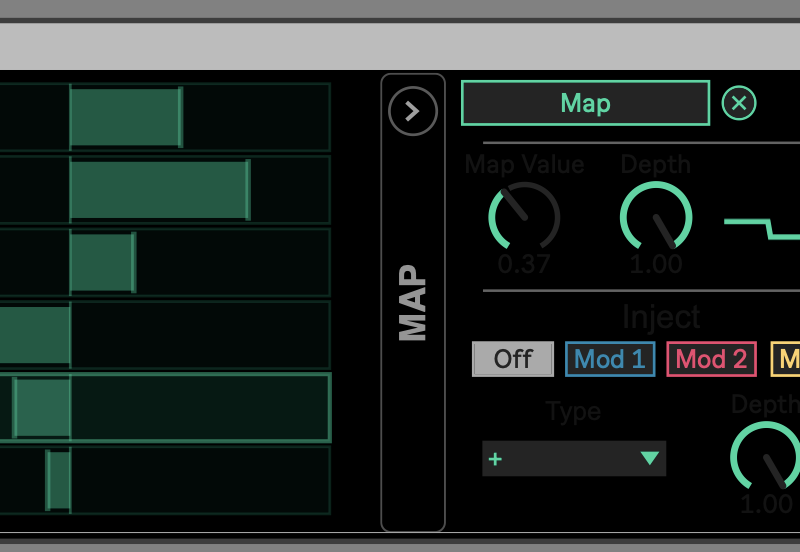
Task: Click the fourth row bar extending left
Action: coord(34,335)
